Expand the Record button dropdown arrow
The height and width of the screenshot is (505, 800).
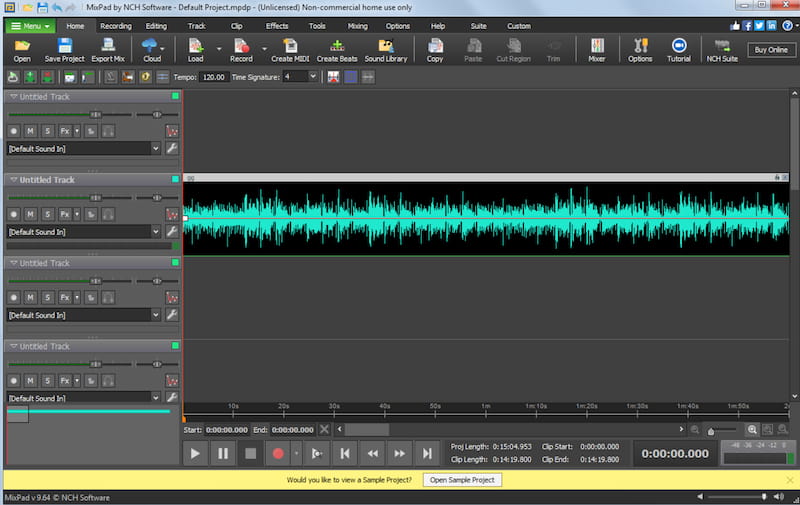tap(265, 47)
